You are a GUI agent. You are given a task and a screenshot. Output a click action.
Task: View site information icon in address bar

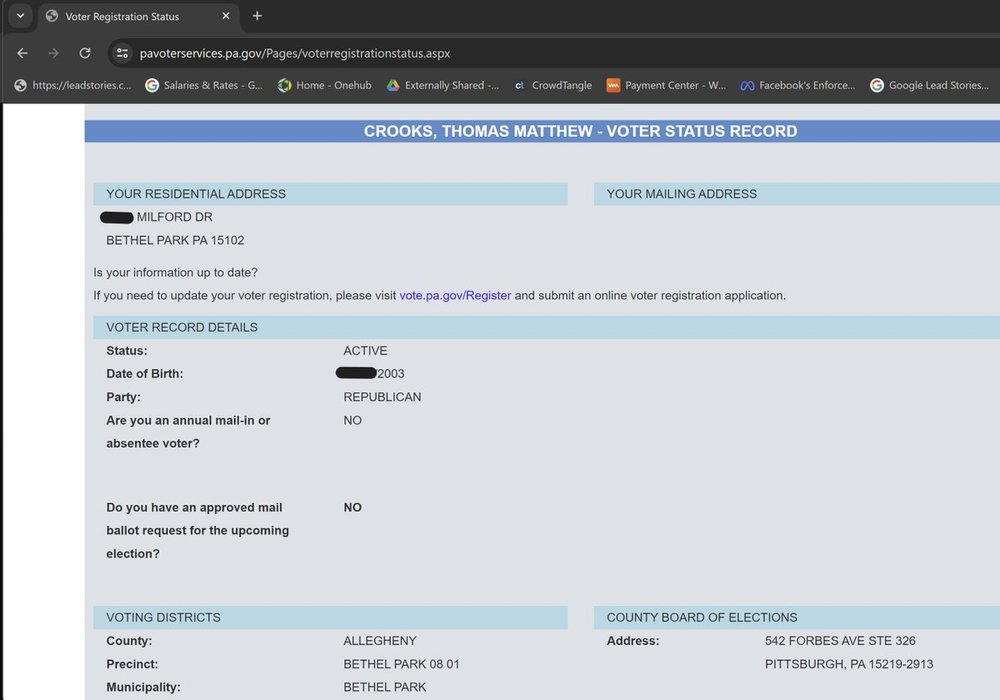tap(122, 53)
